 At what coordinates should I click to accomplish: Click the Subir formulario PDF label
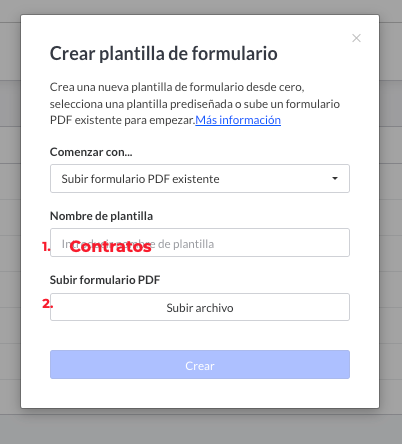[105, 280]
